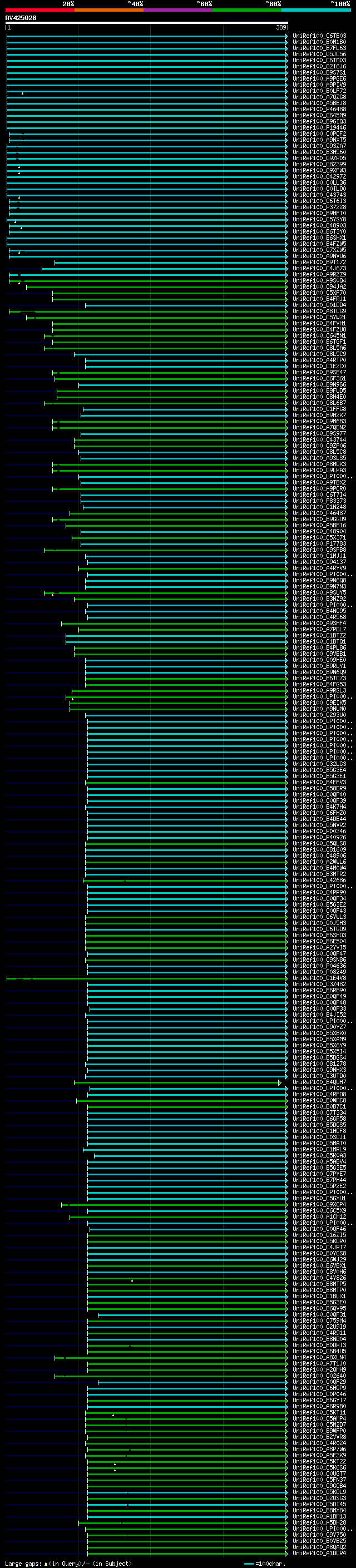Image resolution: width=356 pixels, height=1568 pixels.
Task: Open hit UniRef100_P19446
Action: coord(319,128)
